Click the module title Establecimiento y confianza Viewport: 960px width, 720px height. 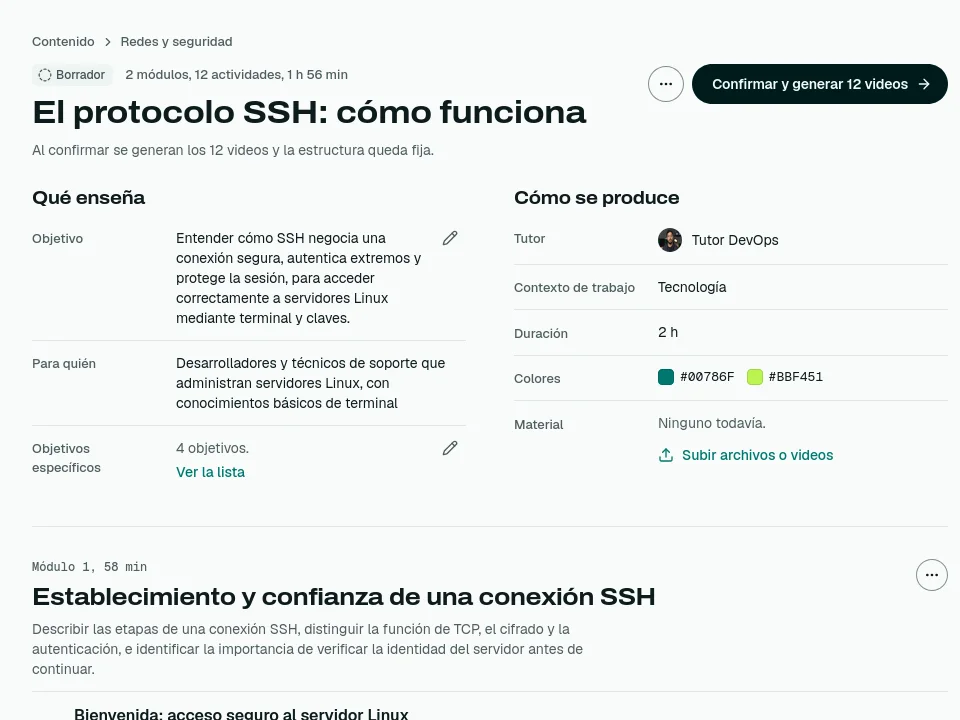pyautogui.click(x=343, y=596)
